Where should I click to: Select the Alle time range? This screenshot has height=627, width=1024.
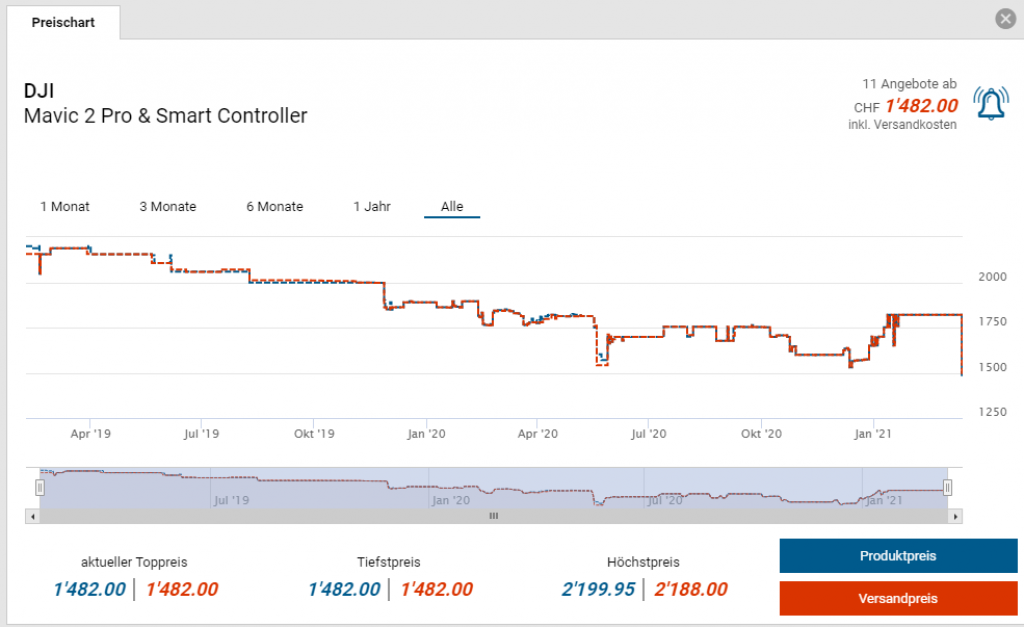tap(452, 207)
